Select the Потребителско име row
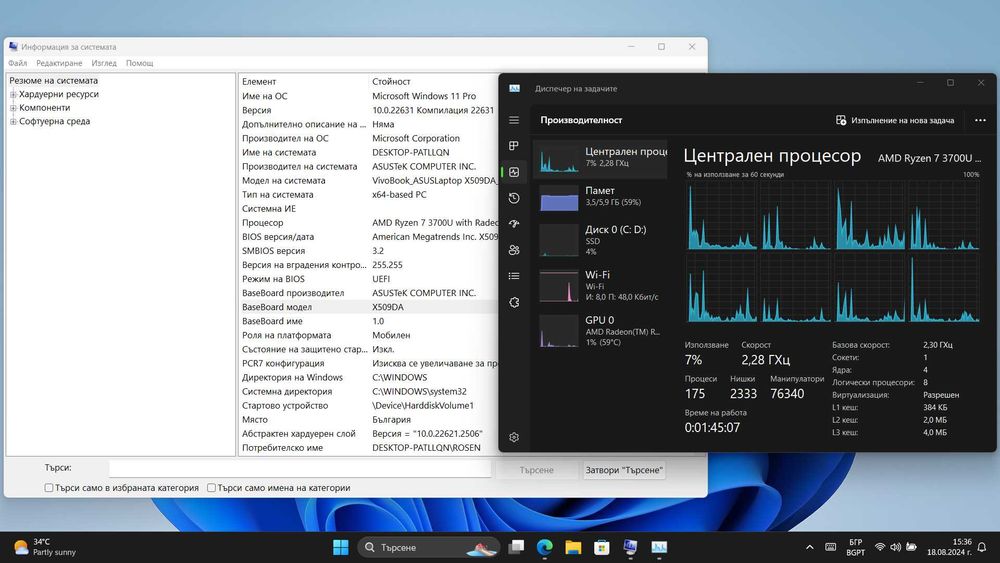The height and width of the screenshot is (563, 1000). point(369,448)
